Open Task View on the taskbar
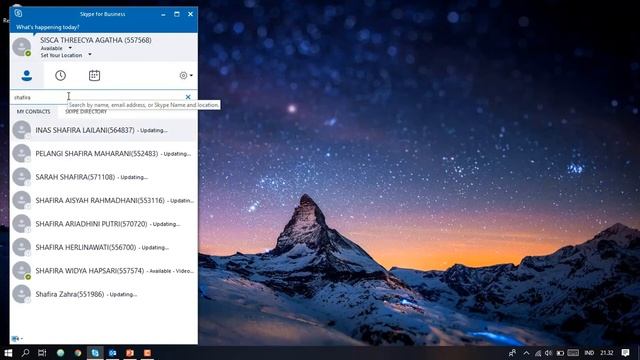 pos(42,353)
